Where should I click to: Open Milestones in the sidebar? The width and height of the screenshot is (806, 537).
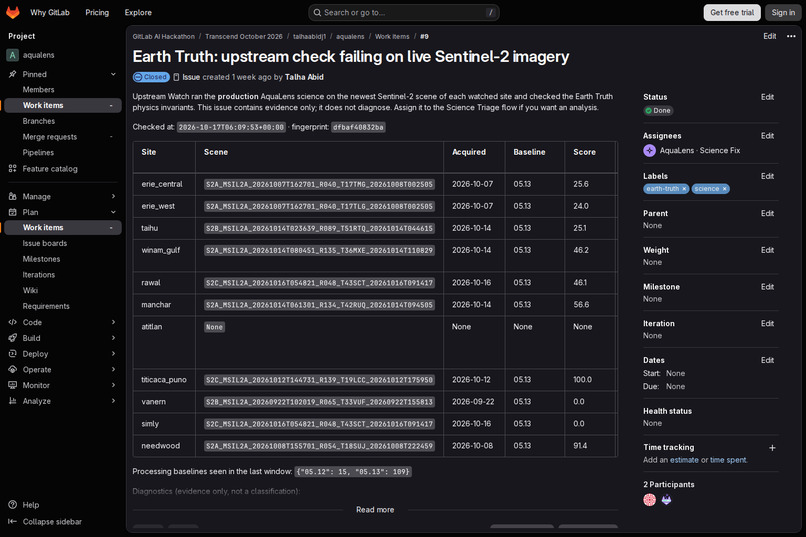tap(41, 259)
